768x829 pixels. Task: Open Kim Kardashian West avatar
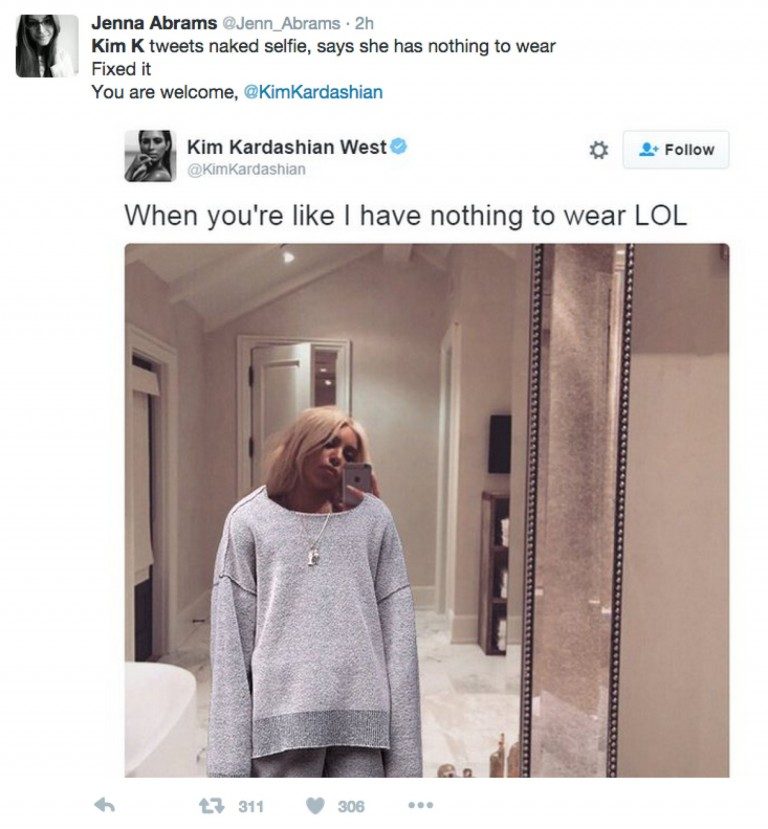[x=151, y=156]
